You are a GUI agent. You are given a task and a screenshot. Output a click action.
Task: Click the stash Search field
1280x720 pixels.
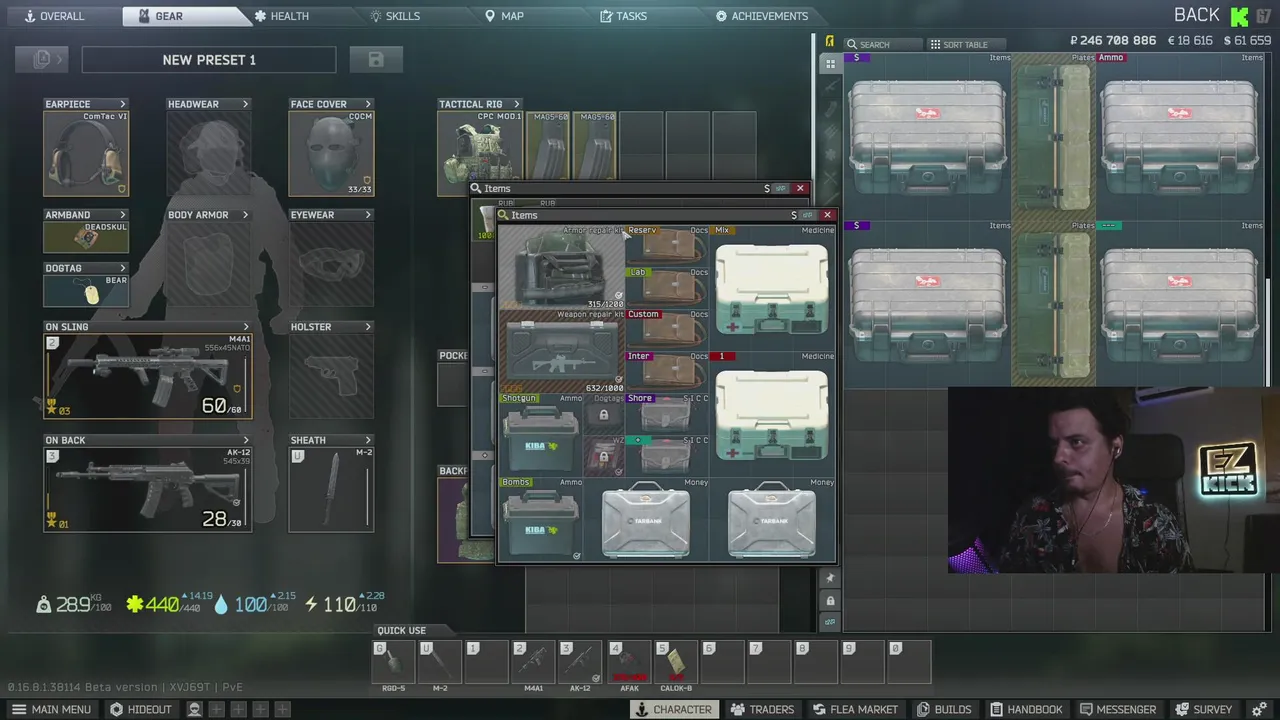click(882, 44)
